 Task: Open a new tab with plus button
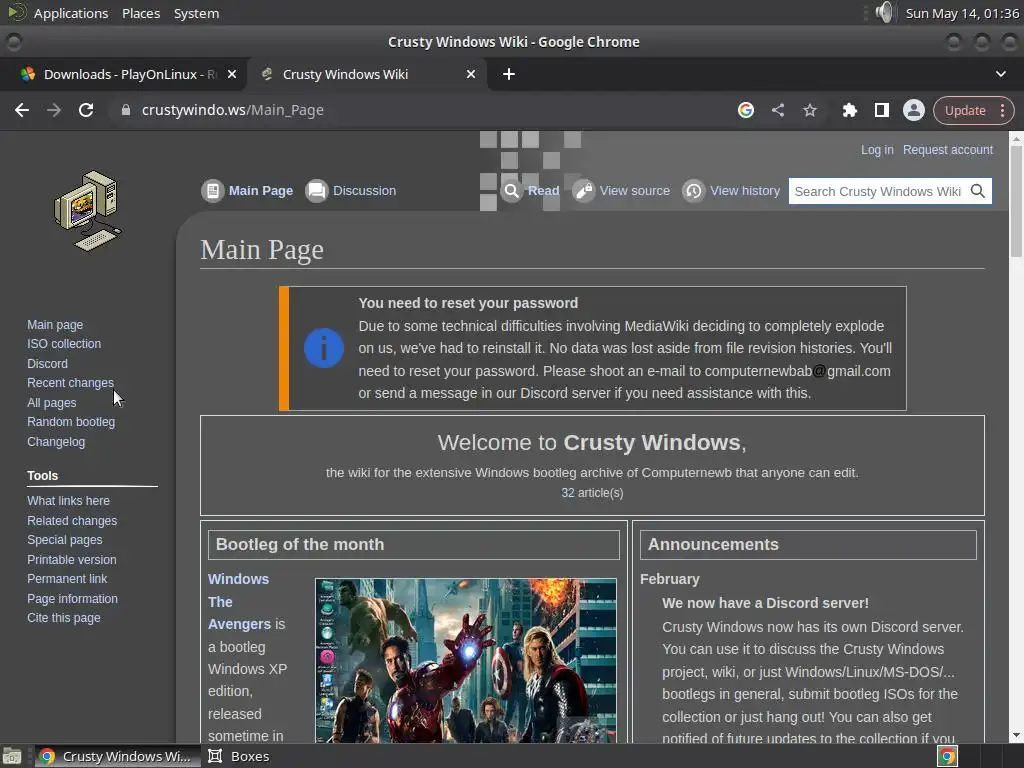(509, 74)
